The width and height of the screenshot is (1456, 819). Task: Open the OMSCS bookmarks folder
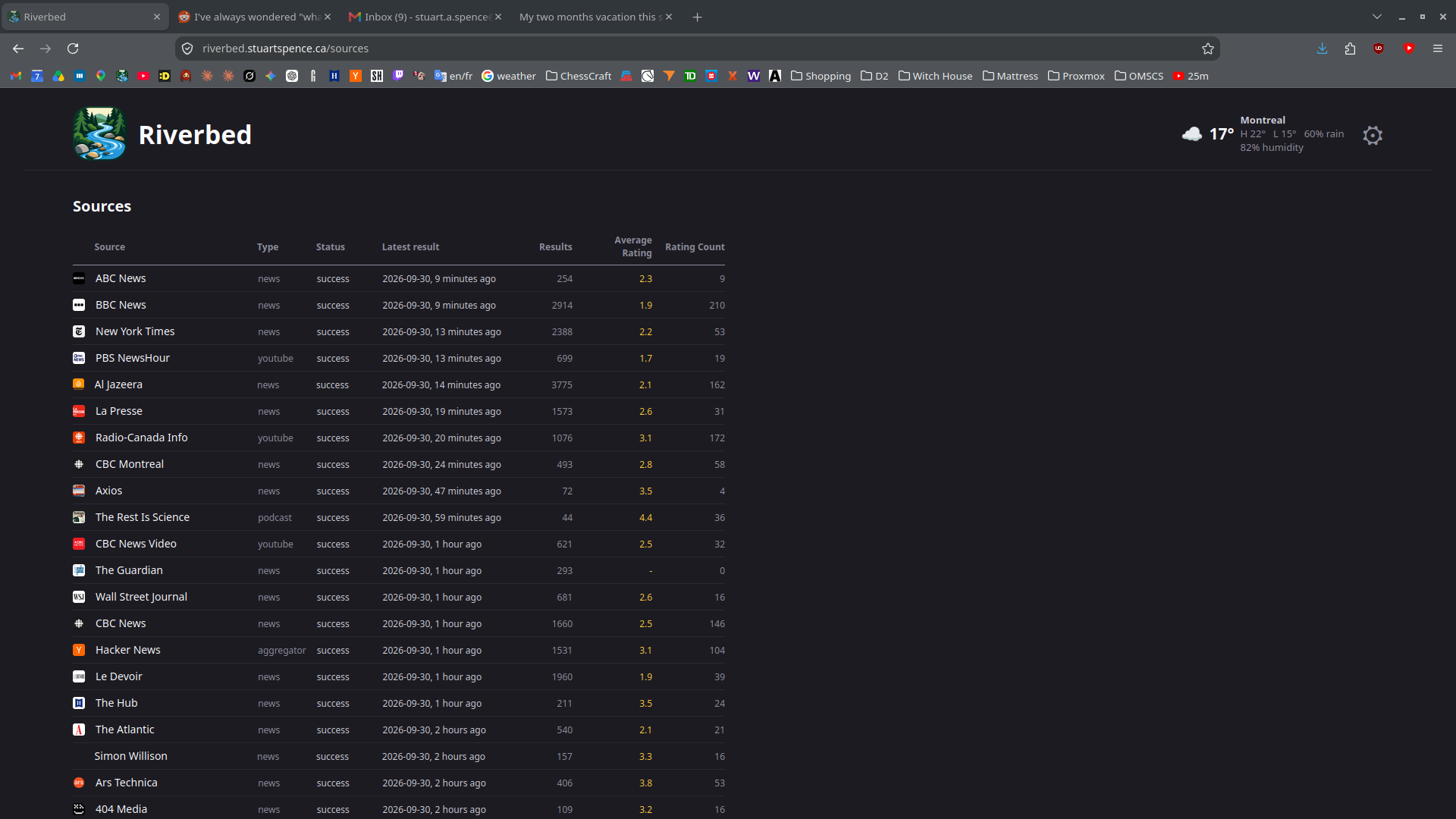pos(1138,76)
